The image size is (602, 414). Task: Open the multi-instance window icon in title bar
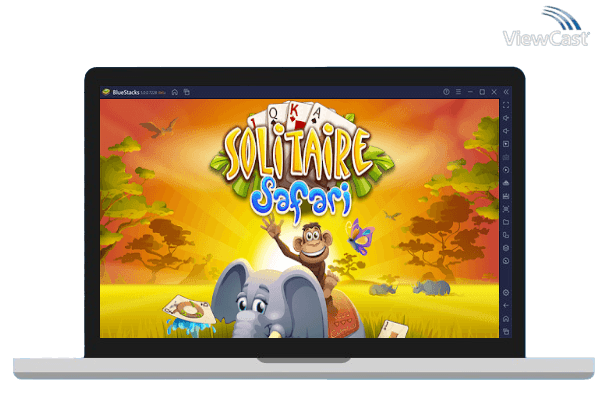(187, 92)
